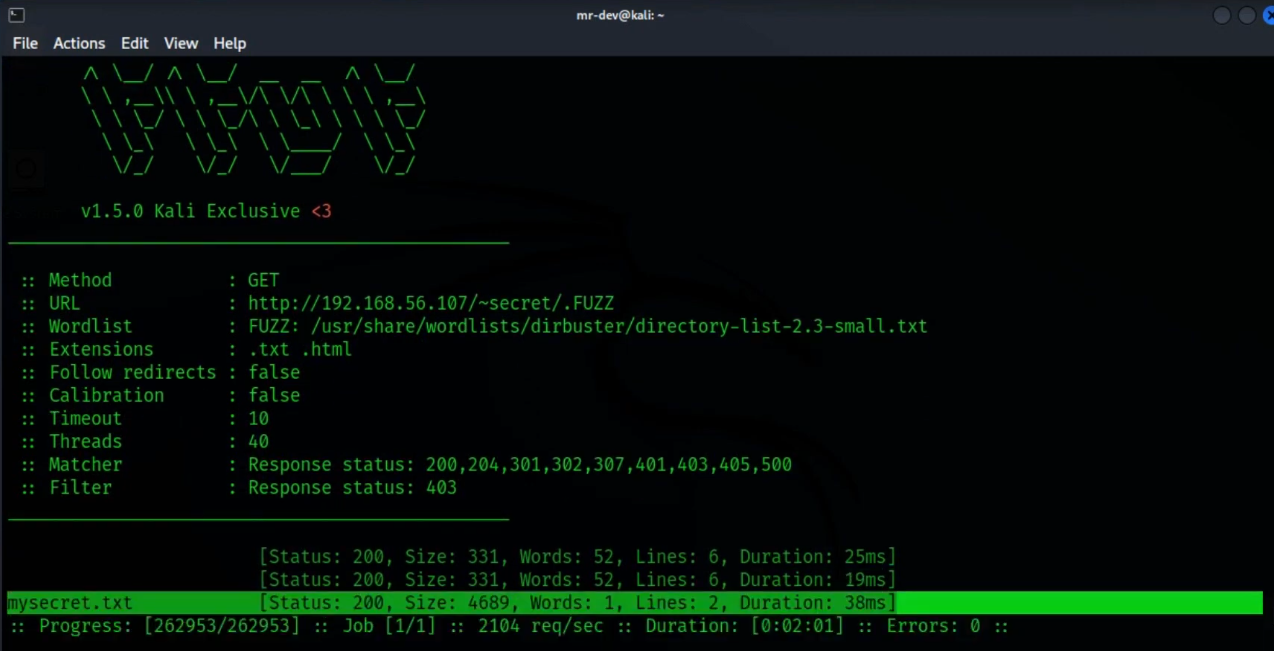Click the ffuf ASCII art banner
This screenshot has width=1274, height=651.
[x=254, y=120]
